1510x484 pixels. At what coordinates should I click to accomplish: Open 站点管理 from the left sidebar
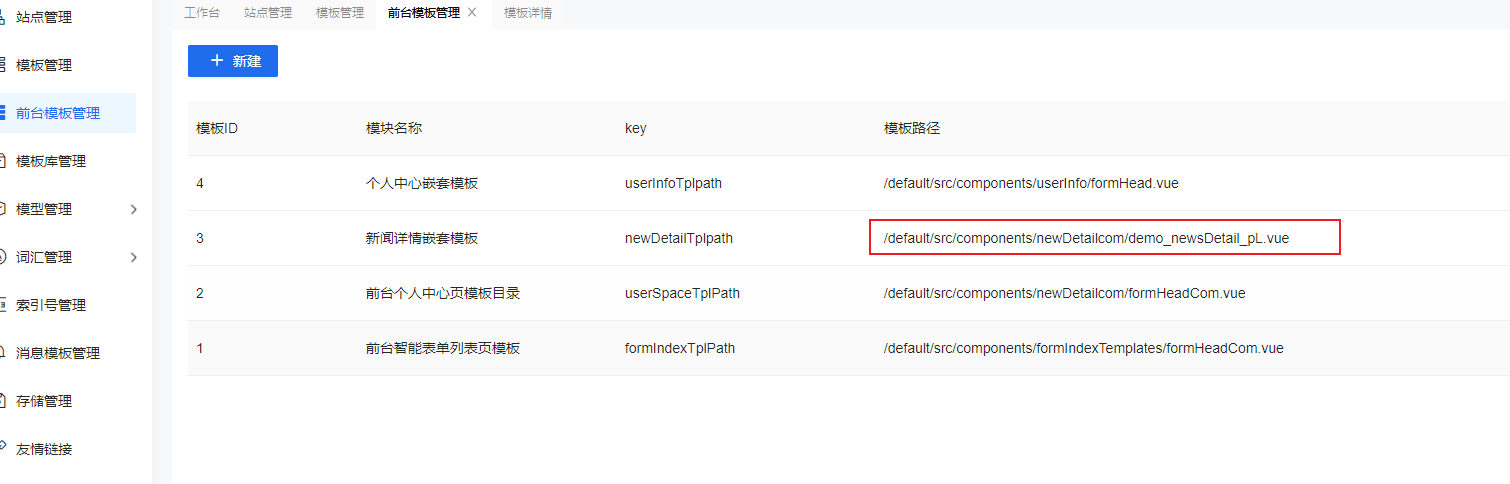[44, 17]
